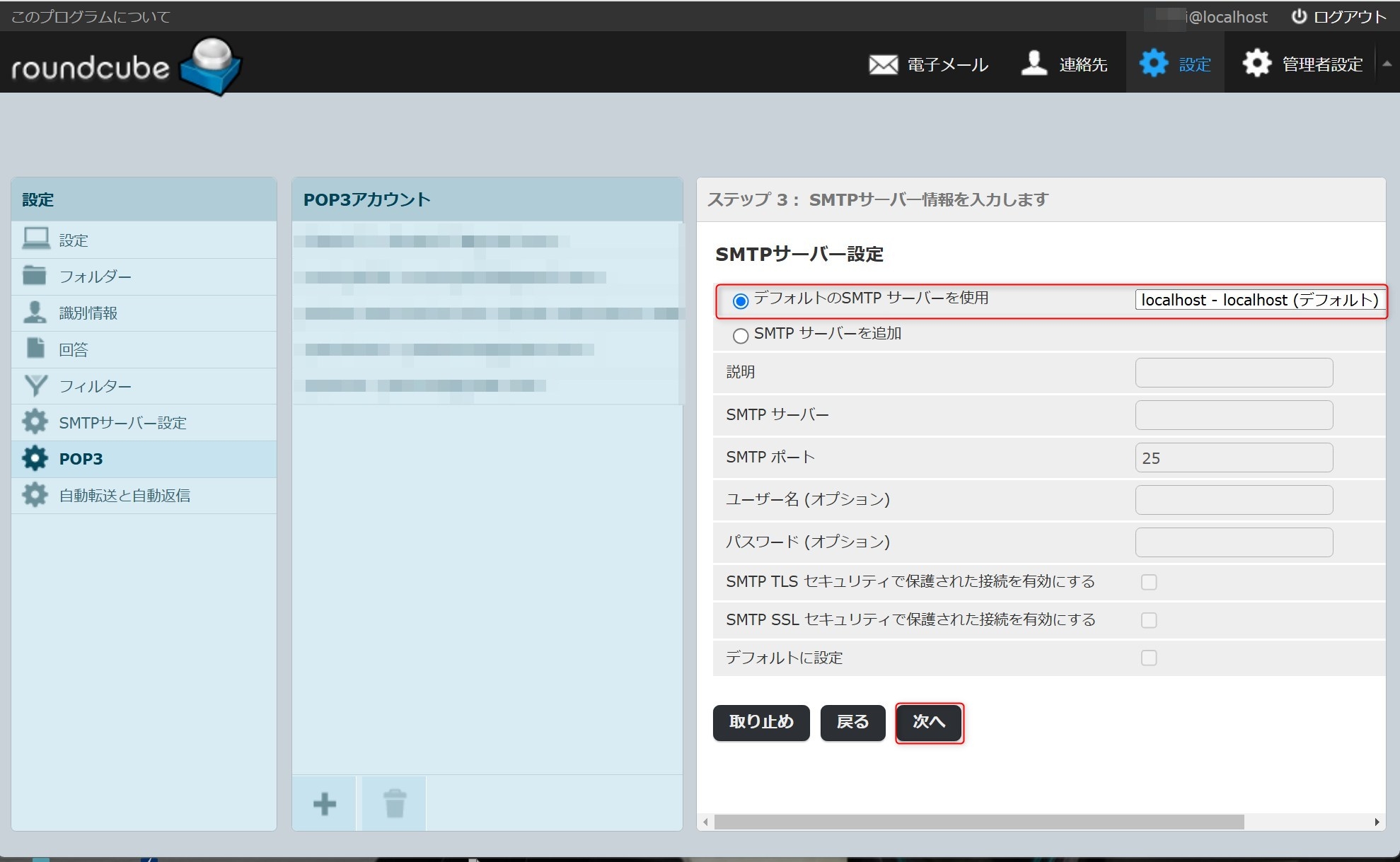Expand the arrow beside 管理者設定

(1387, 64)
